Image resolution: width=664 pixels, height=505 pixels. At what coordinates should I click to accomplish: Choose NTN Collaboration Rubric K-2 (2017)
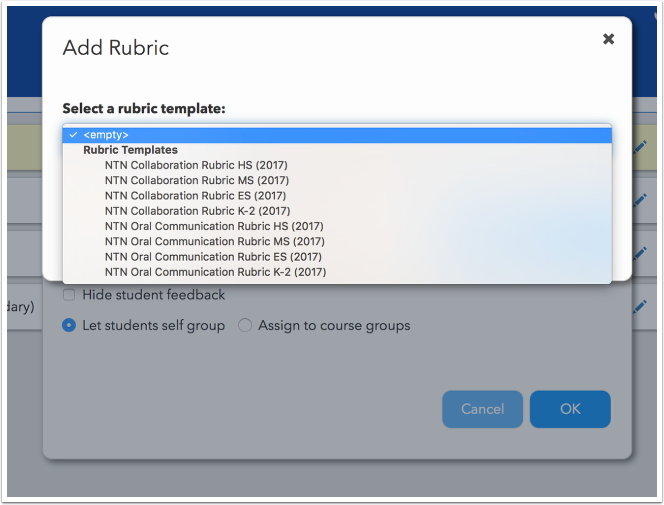337,211
